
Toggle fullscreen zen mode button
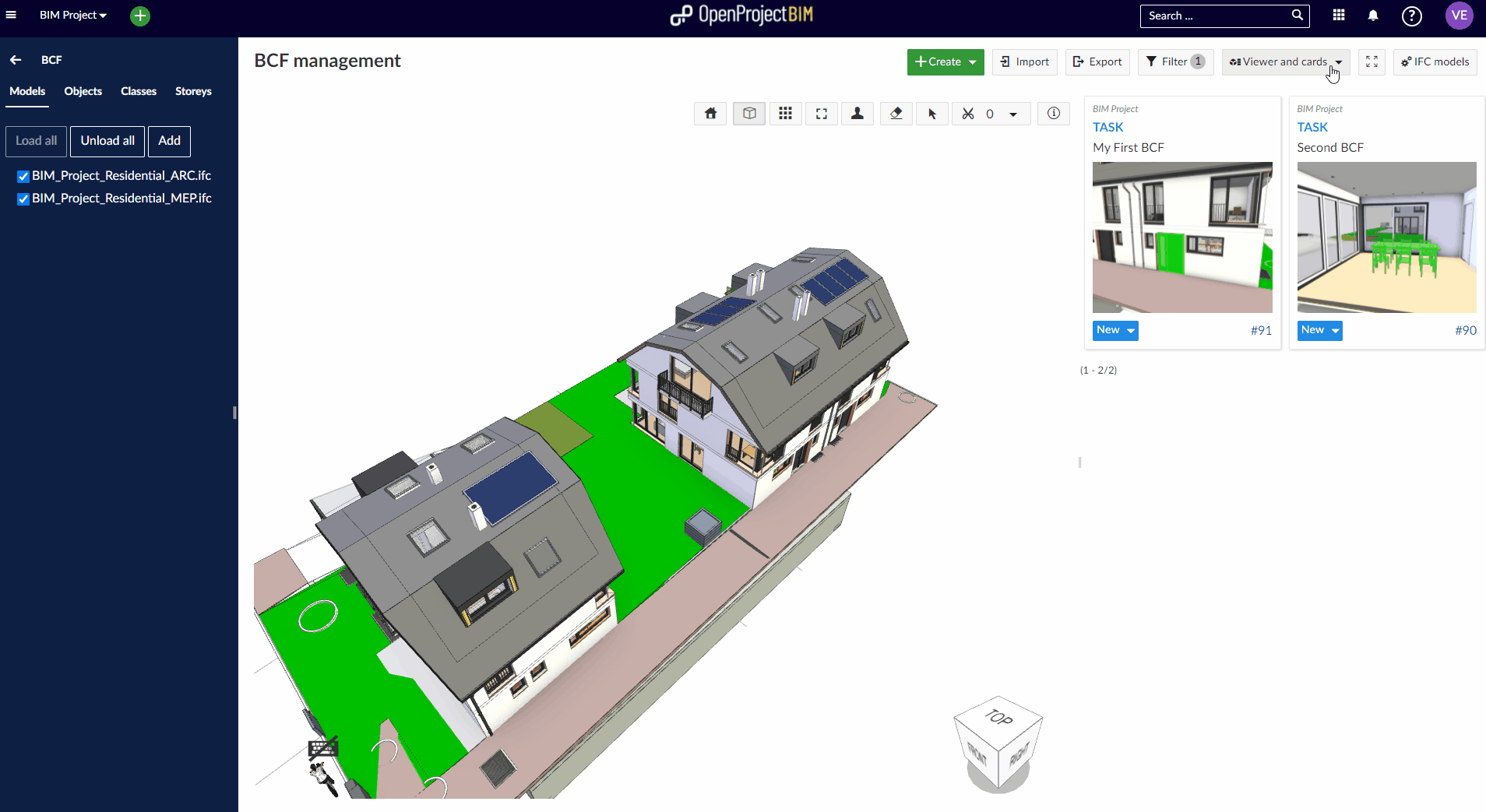coord(1372,62)
